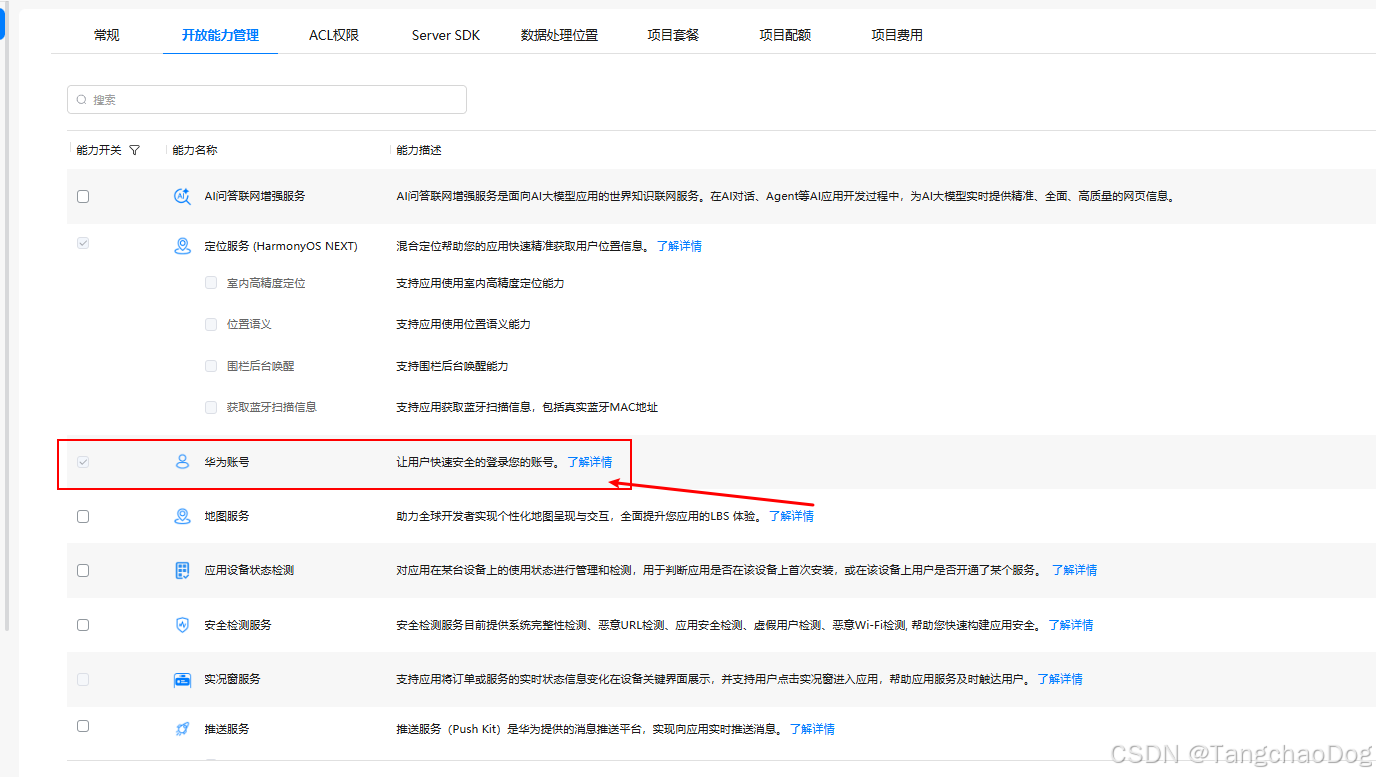Click the 围栏后台唤醒 label
This screenshot has height=777, width=1376.
coord(261,366)
